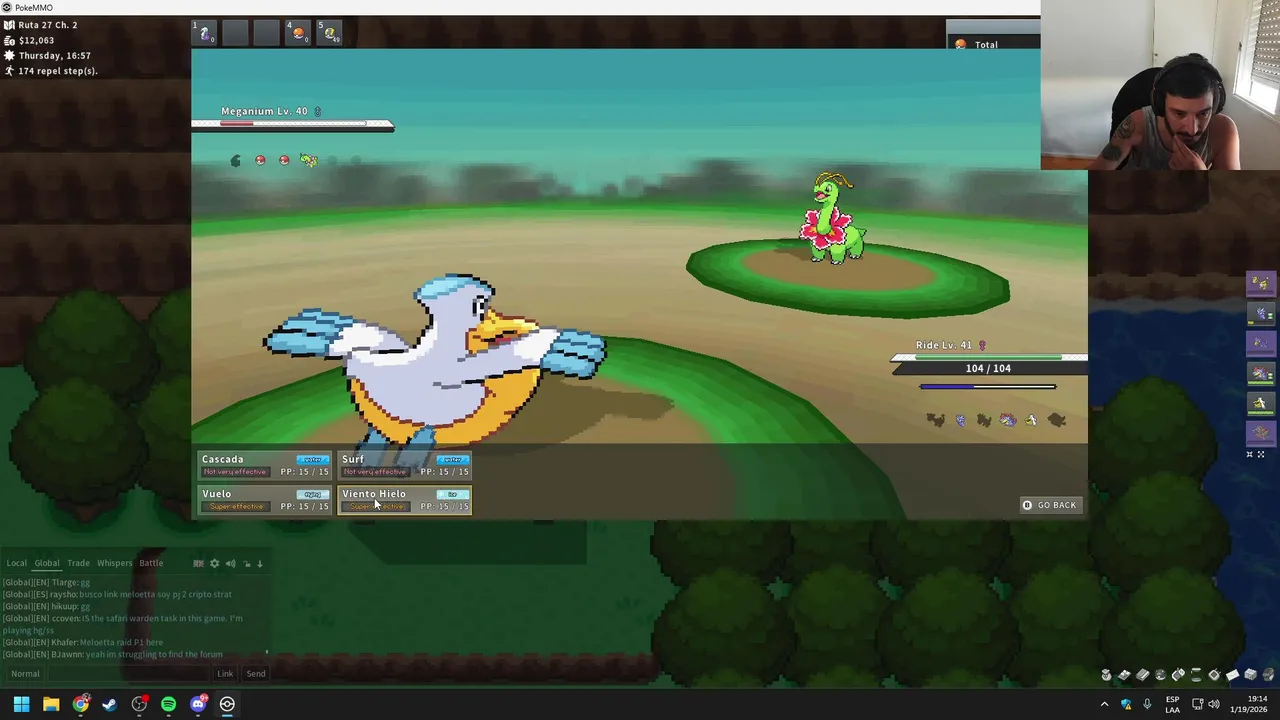Click the chat Send button
The width and height of the screenshot is (1280, 720).
[256, 674]
